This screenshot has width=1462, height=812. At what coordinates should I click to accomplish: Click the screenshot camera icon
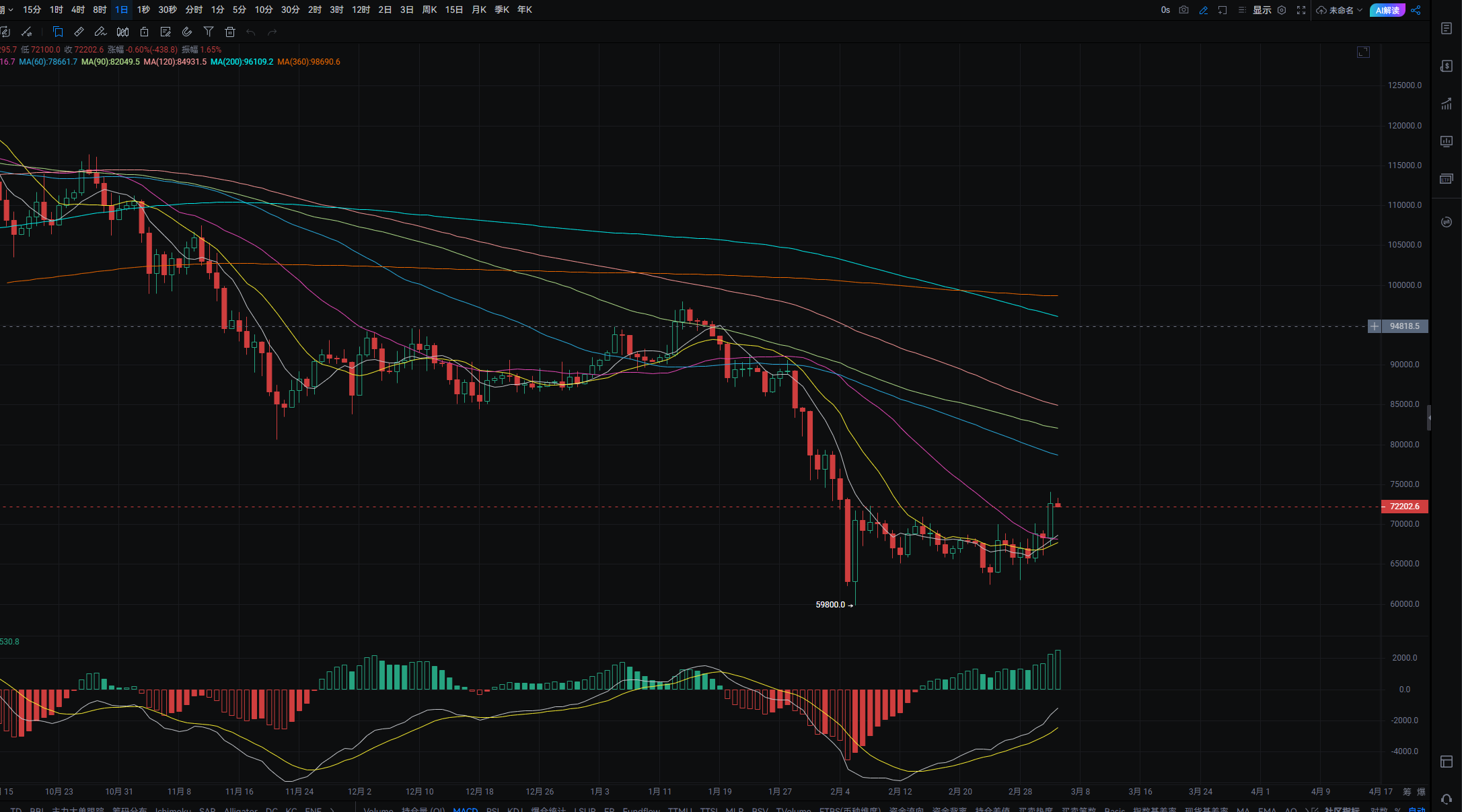point(1183,10)
